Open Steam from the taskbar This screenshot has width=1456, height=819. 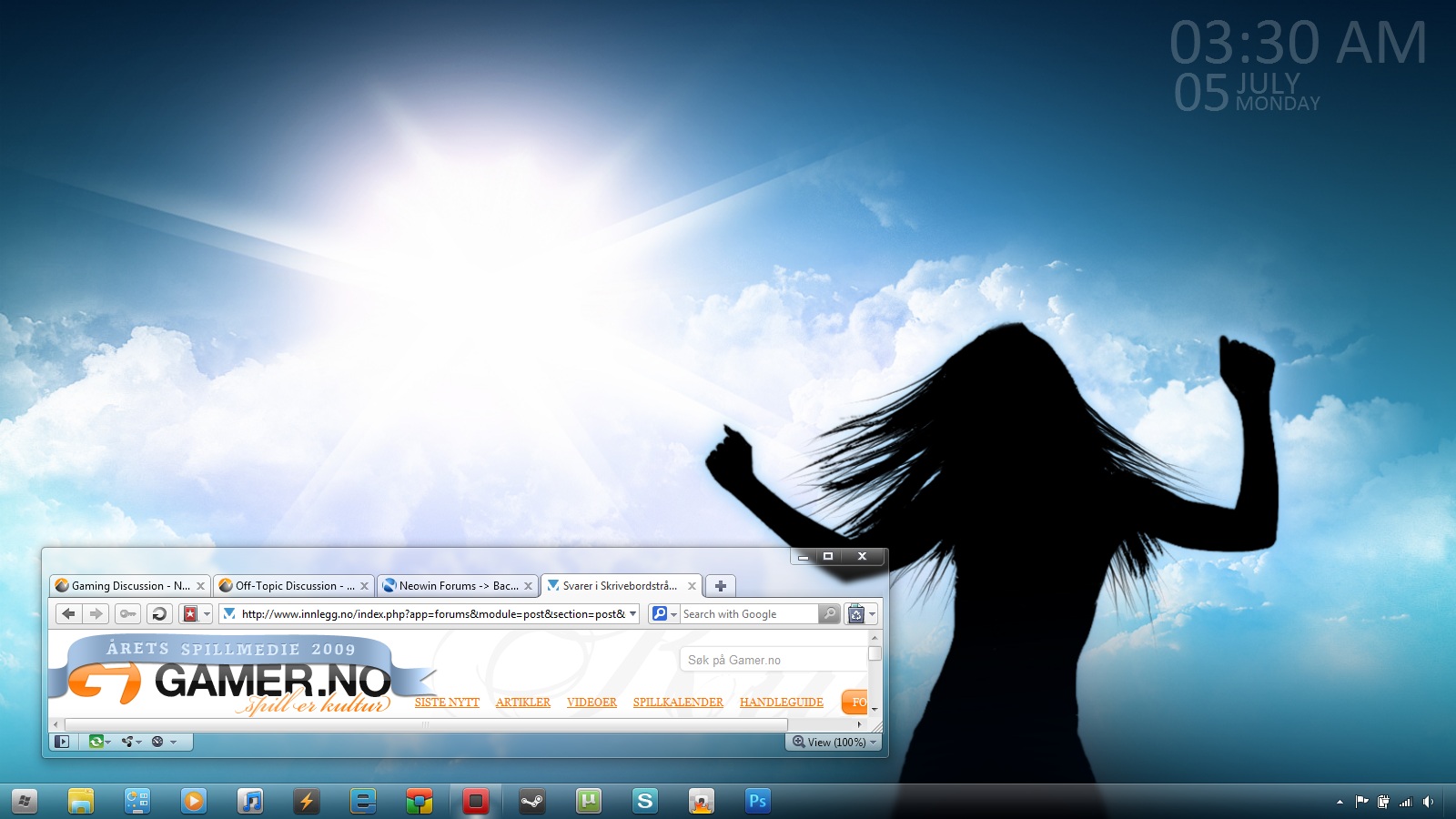532,801
